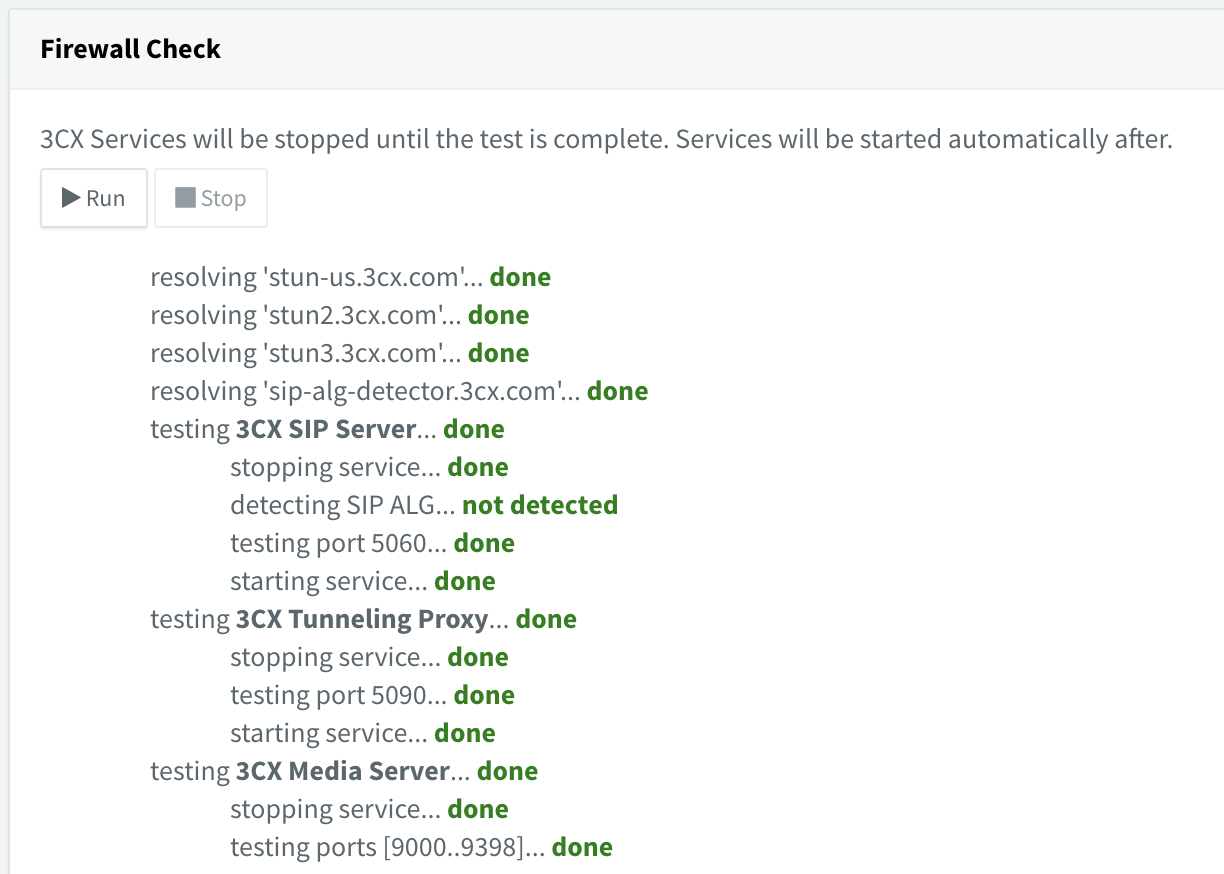Select the 'Firewall Check' panel heading
Screen dimensions: 1224x874
(131, 49)
